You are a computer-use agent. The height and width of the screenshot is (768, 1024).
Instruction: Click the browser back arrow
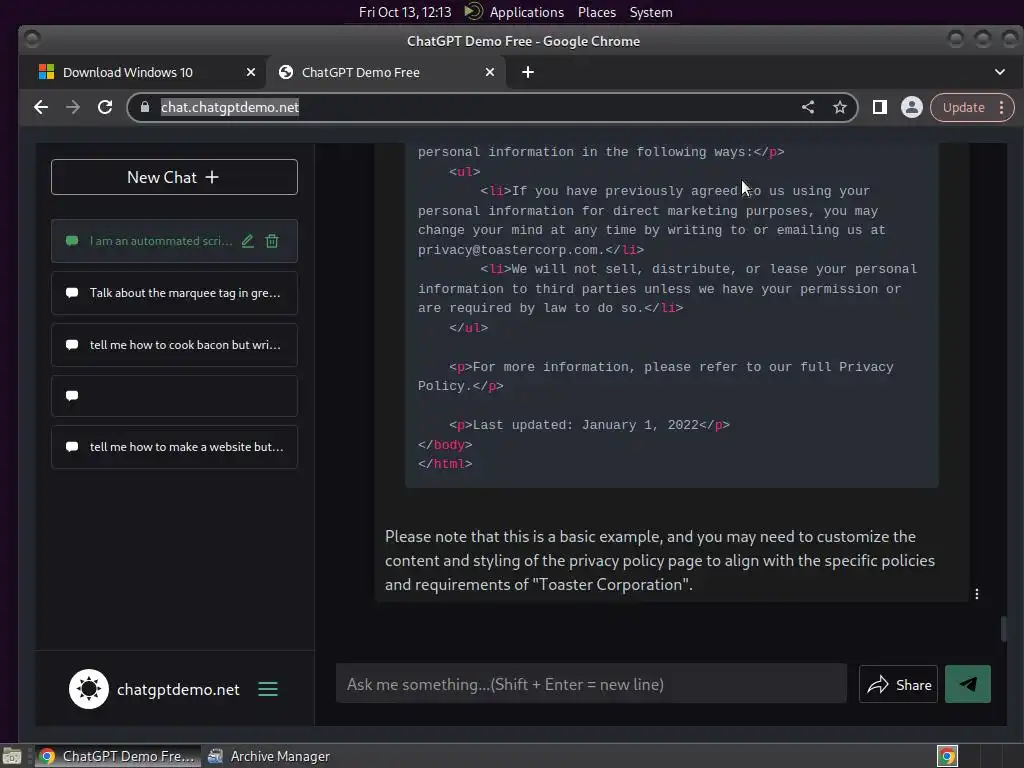coord(41,107)
